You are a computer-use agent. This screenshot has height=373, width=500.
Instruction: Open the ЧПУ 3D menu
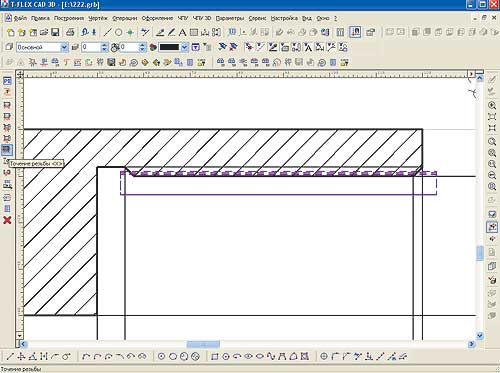tap(202, 18)
